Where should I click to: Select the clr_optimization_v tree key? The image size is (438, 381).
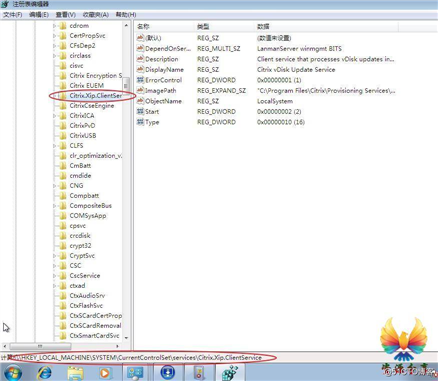coord(96,156)
